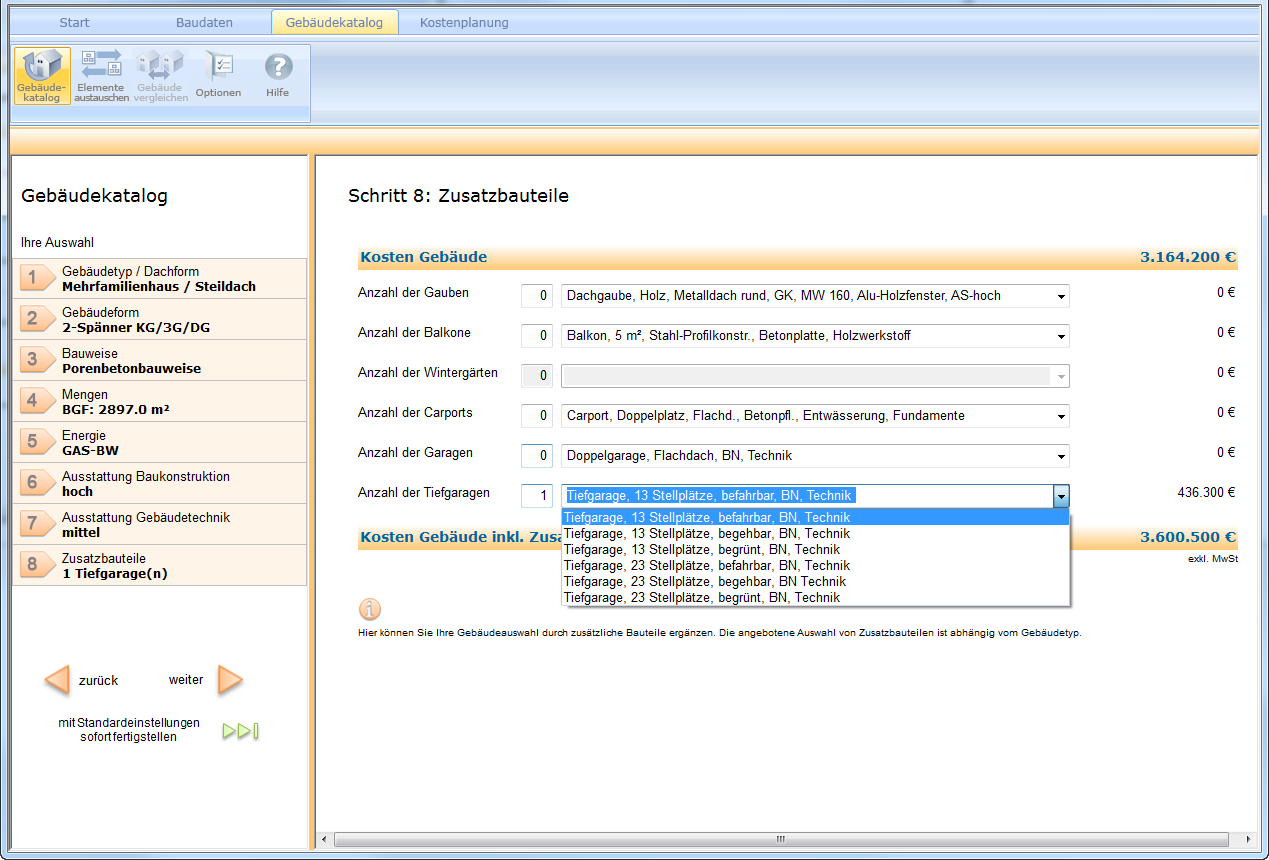Click the Anzahl der Tiefgaragen number field
This screenshot has width=1269, height=860.
click(x=537, y=496)
